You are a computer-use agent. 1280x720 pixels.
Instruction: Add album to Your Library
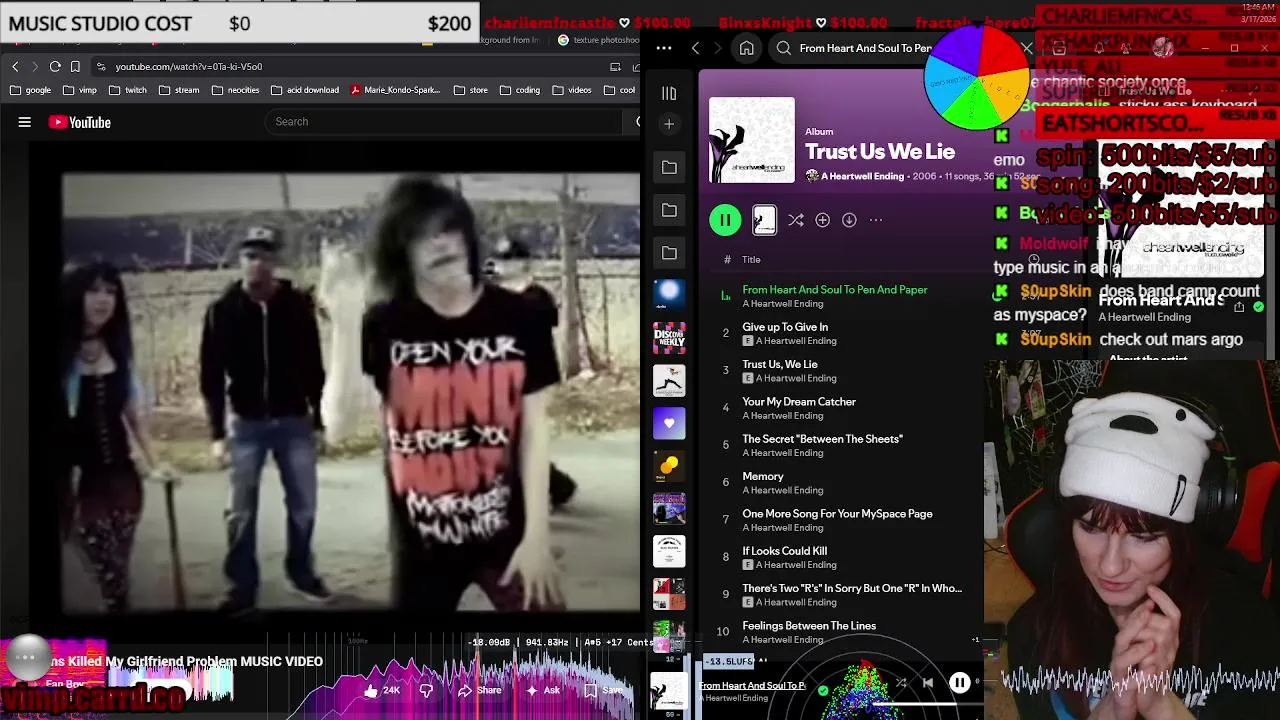[822, 220]
